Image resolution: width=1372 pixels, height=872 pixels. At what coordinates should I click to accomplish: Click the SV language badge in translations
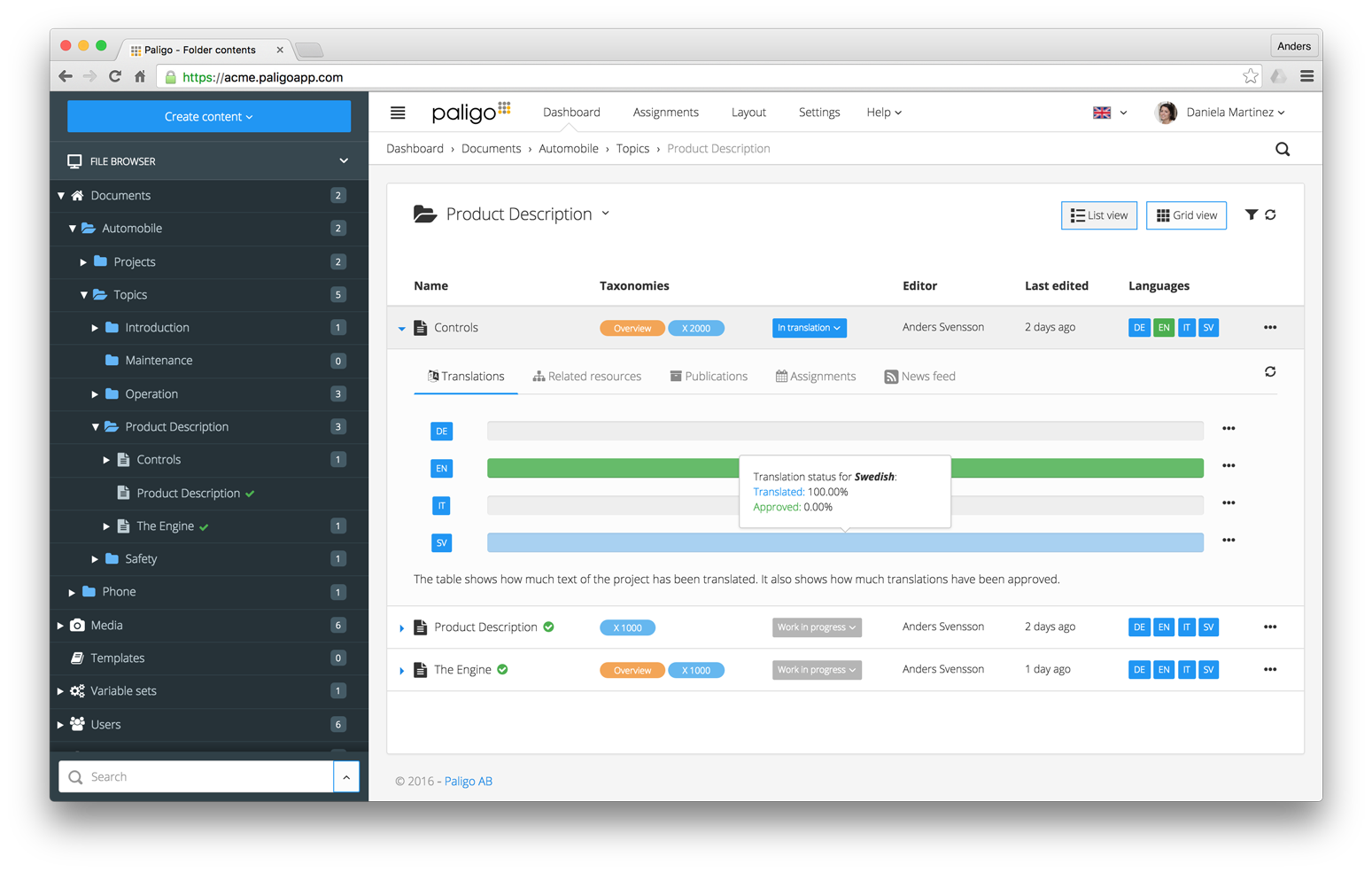(441, 543)
